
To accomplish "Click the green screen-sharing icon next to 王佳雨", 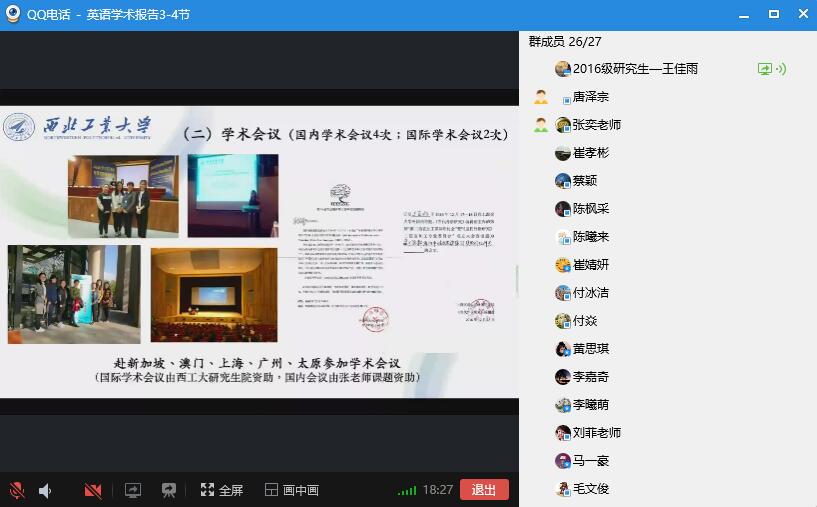I will point(771,69).
